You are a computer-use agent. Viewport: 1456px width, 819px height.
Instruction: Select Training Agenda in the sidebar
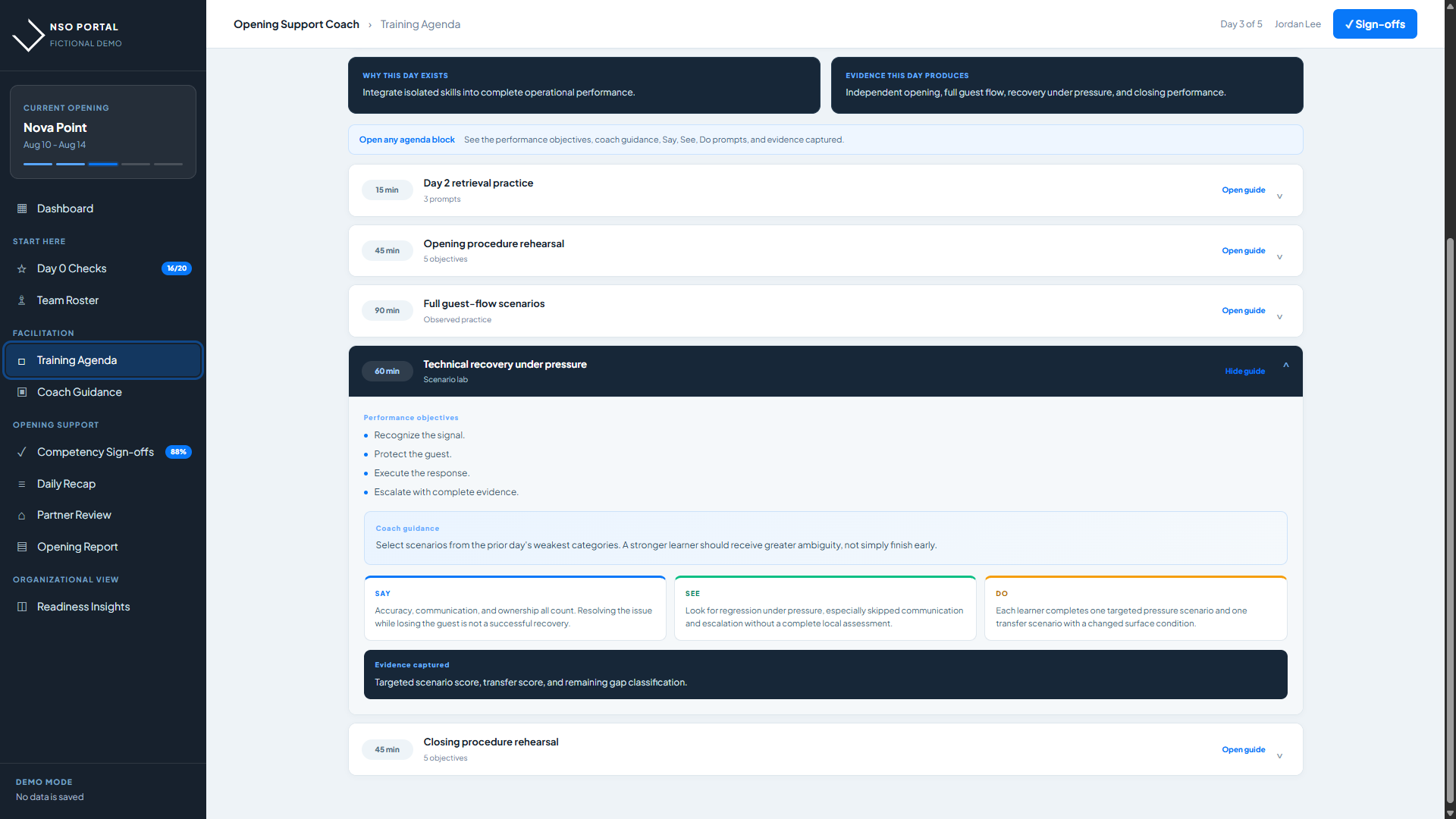pyautogui.click(x=103, y=360)
